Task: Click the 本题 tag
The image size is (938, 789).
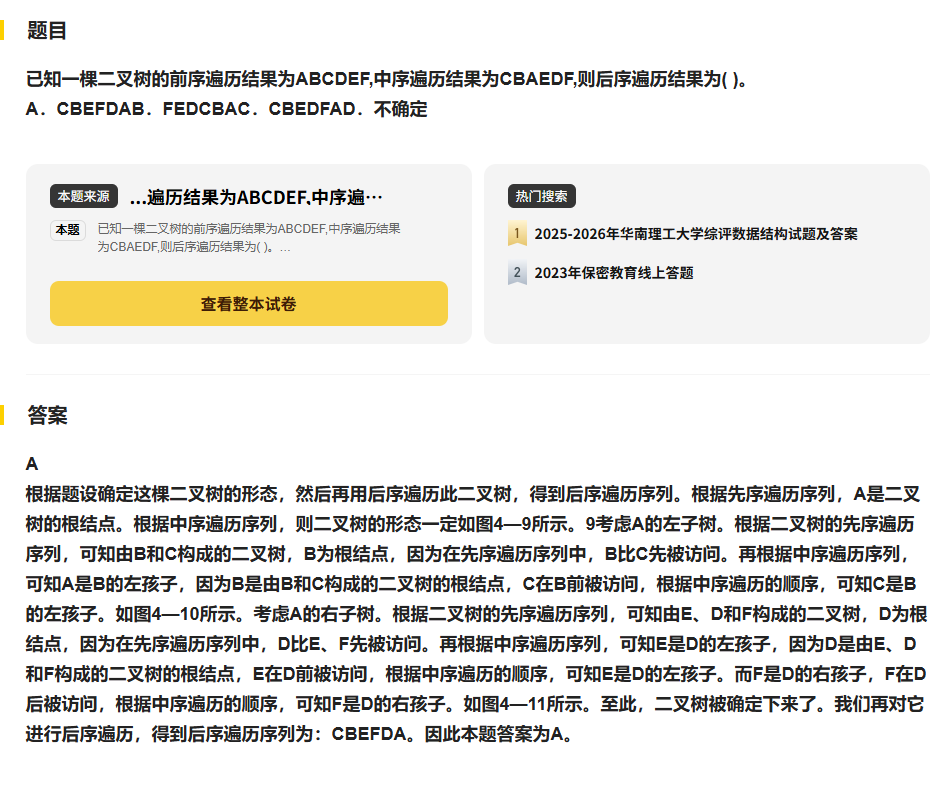Action: 68,230
